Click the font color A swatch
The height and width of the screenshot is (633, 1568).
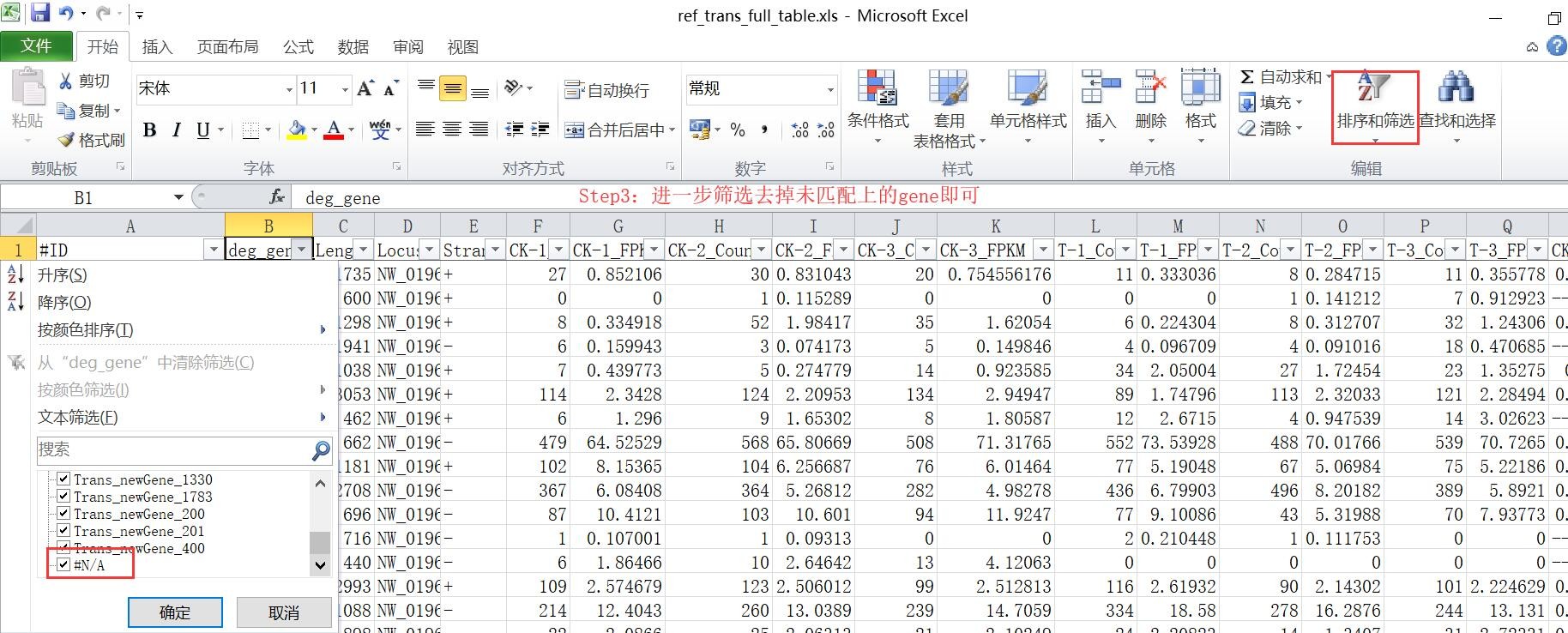coord(335,130)
